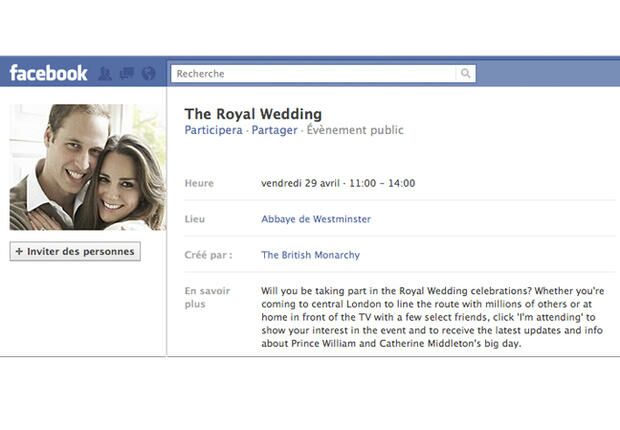Click the Évènement public label
The image size is (620, 430).
click(355, 130)
